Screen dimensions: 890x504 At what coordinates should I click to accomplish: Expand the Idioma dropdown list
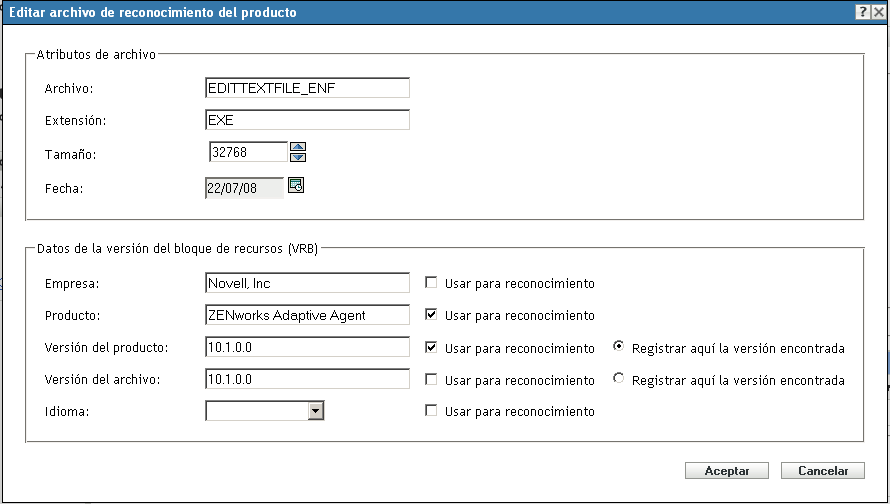point(316,410)
